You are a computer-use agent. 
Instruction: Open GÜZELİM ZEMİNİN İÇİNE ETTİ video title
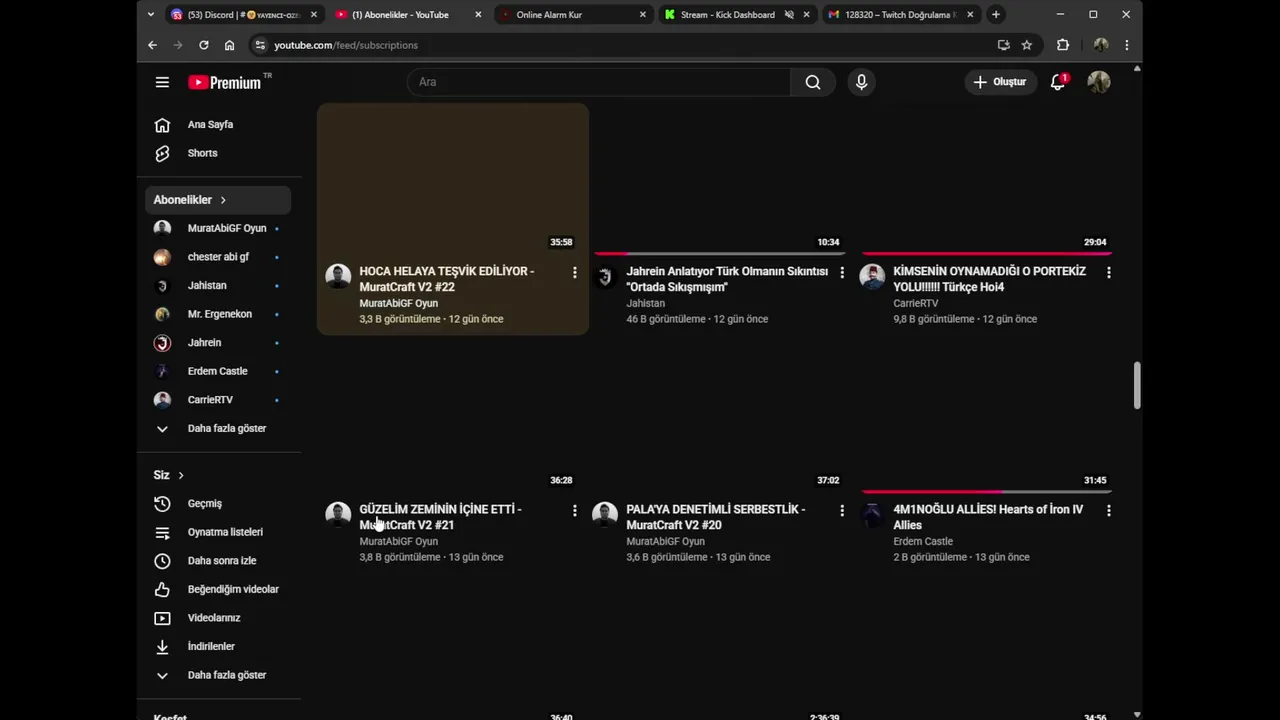click(x=440, y=517)
